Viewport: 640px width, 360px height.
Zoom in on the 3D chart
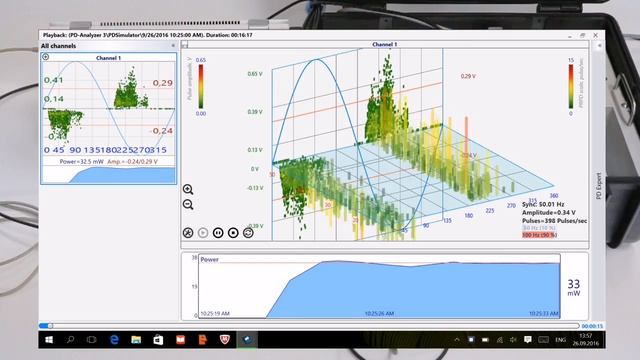[x=188, y=189]
